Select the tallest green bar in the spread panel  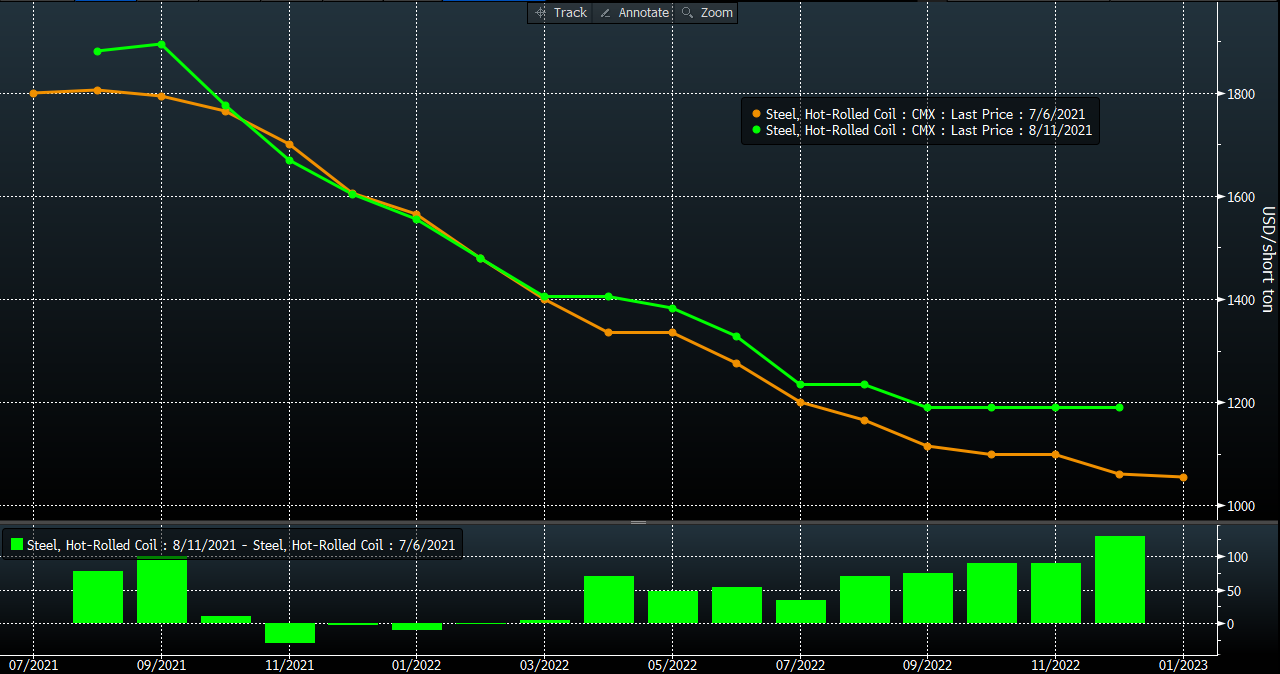point(1119,579)
